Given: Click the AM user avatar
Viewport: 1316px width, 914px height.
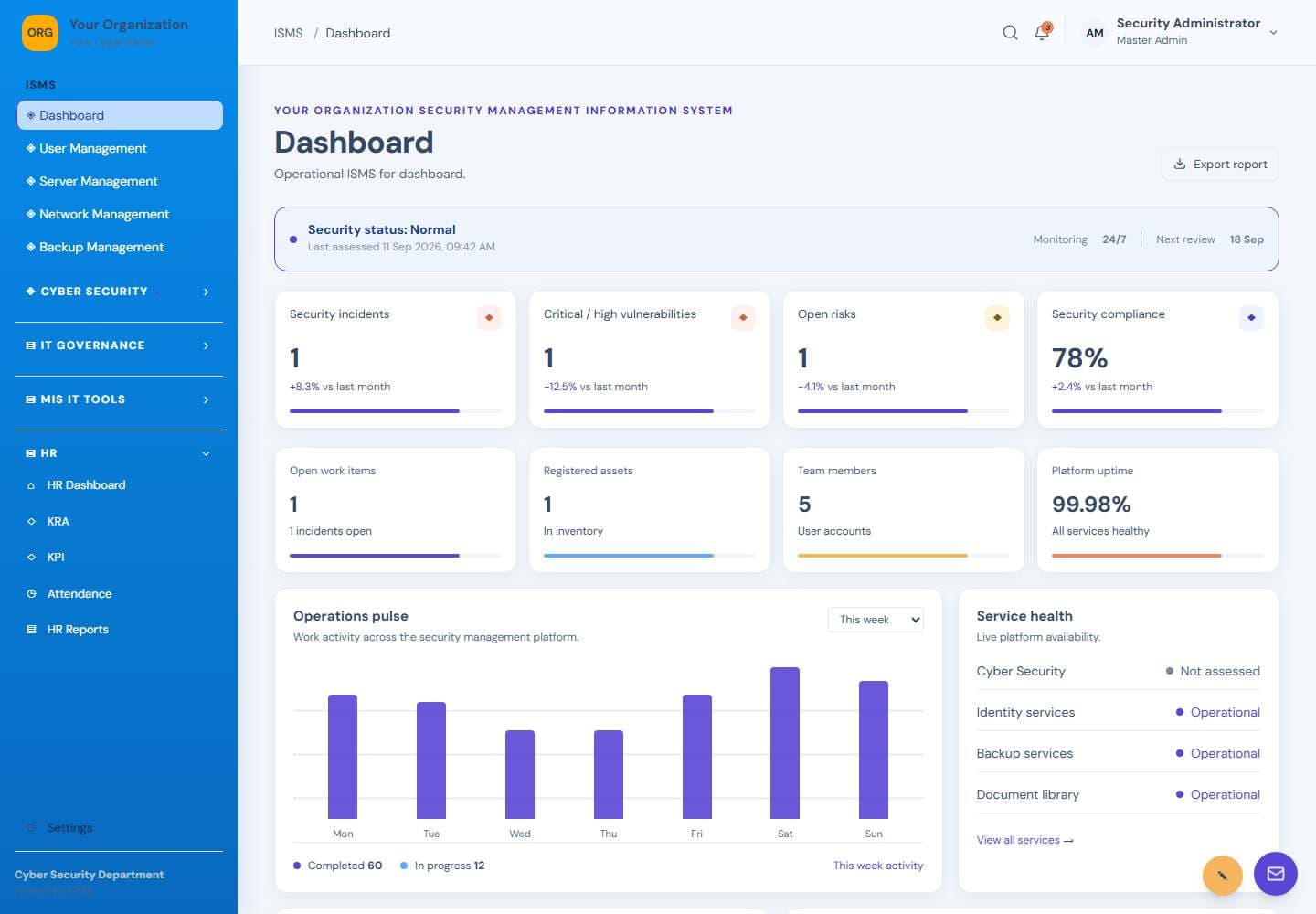Looking at the screenshot, I should pos(1095,33).
